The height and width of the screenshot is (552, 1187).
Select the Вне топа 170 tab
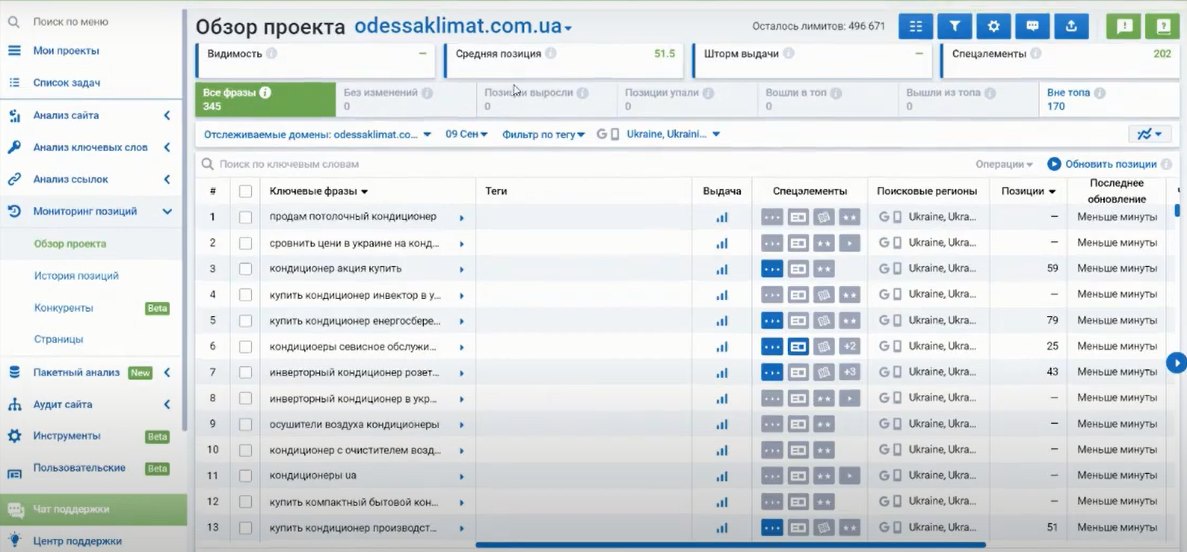tap(1110, 99)
